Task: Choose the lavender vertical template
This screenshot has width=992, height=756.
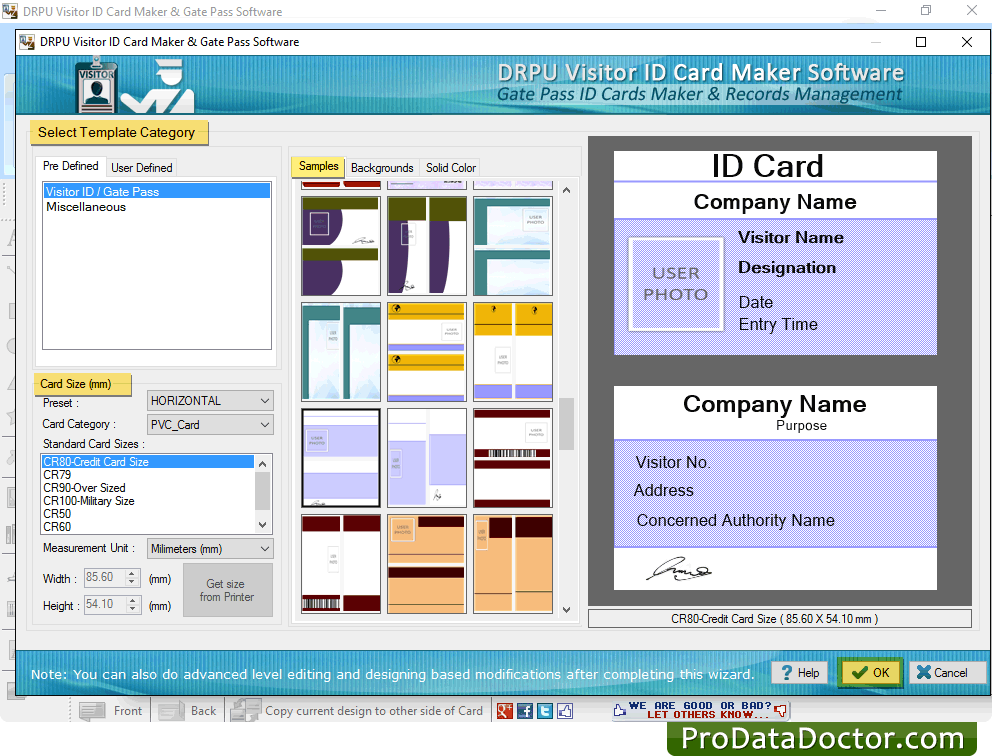Action: [427, 458]
